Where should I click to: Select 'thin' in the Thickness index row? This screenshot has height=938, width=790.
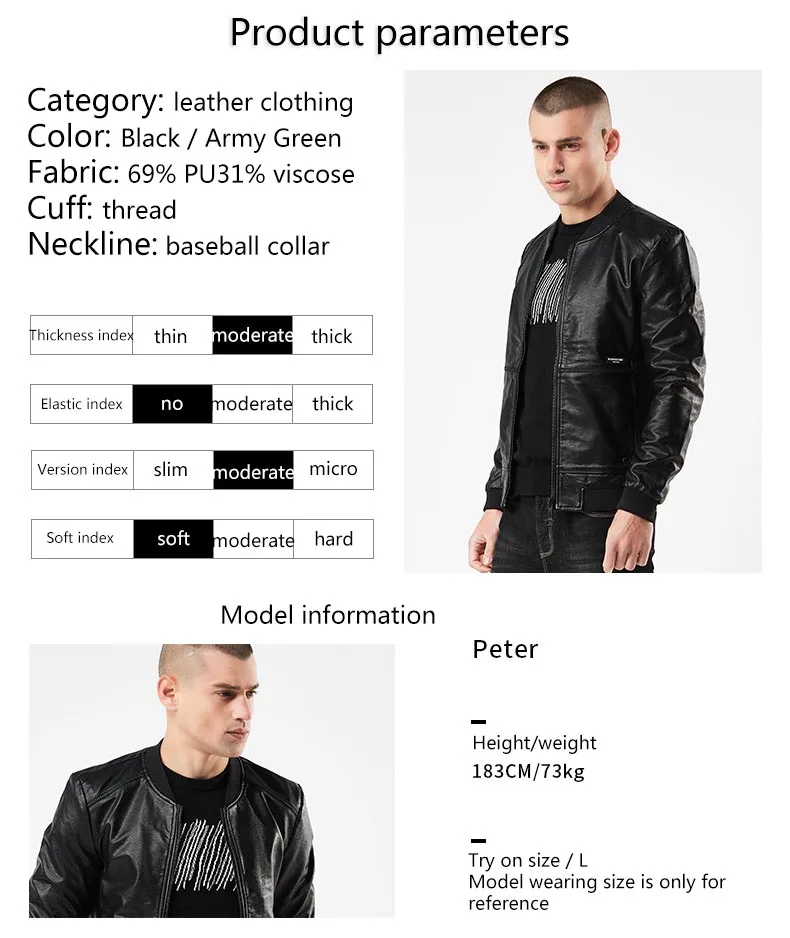click(172, 335)
